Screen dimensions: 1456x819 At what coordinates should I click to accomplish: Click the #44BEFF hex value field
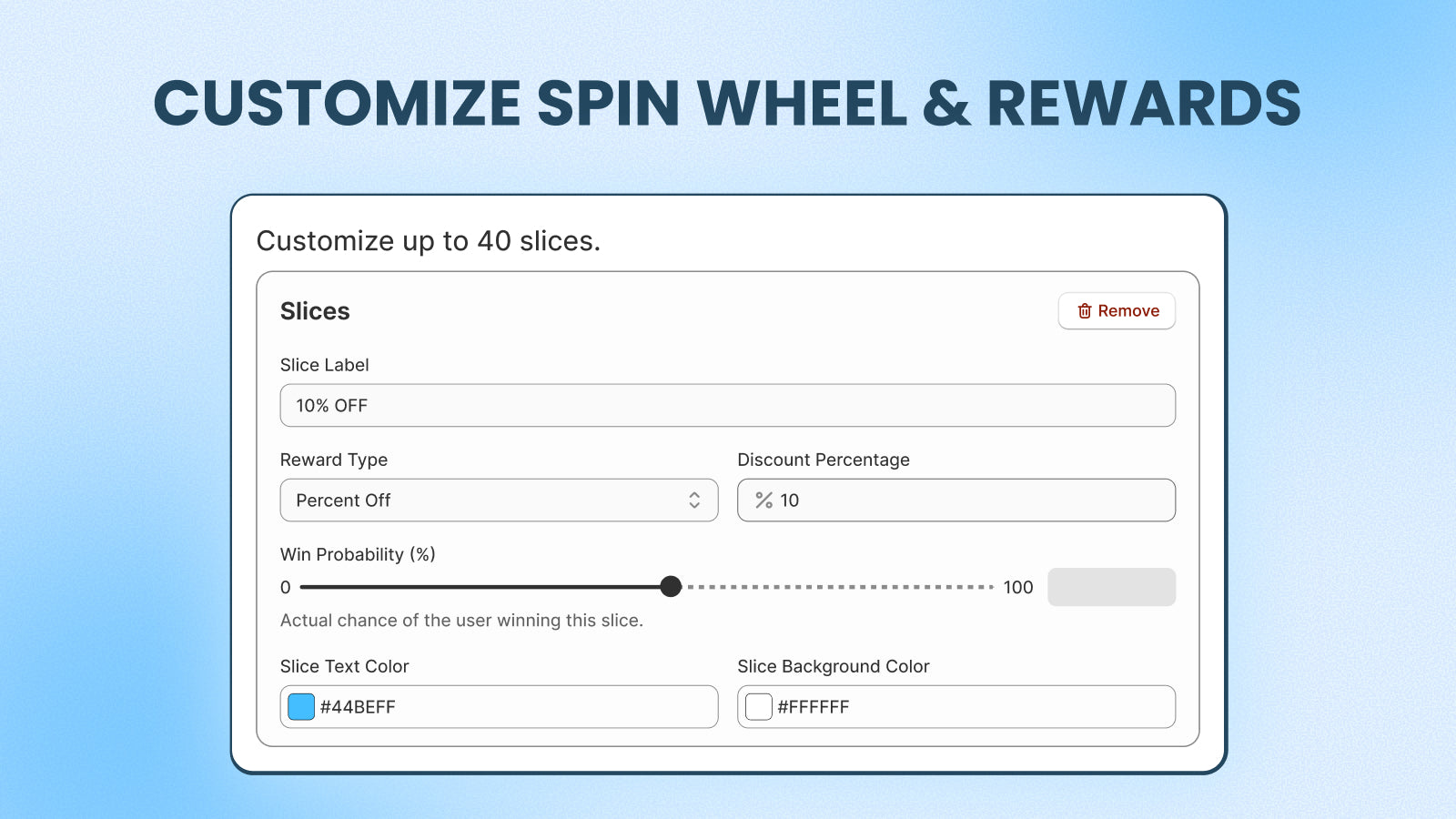pyautogui.click(x=357, y=706)
